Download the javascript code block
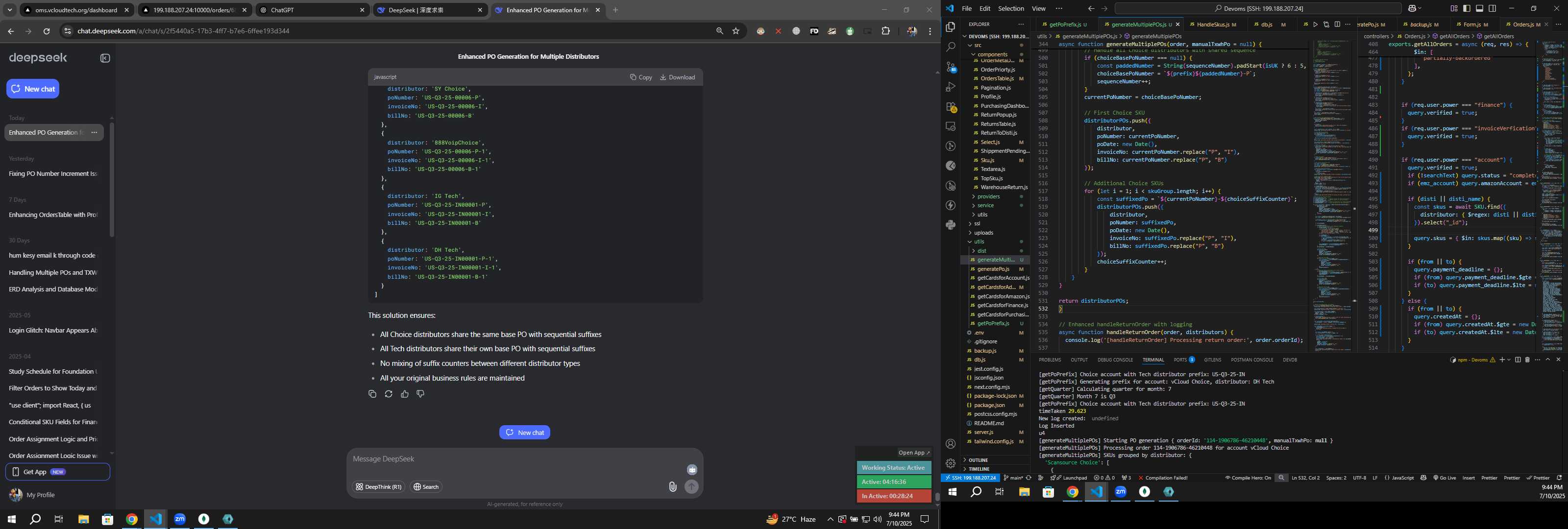1568x529 pixels. pyautogui.click(x=678, y=77)
